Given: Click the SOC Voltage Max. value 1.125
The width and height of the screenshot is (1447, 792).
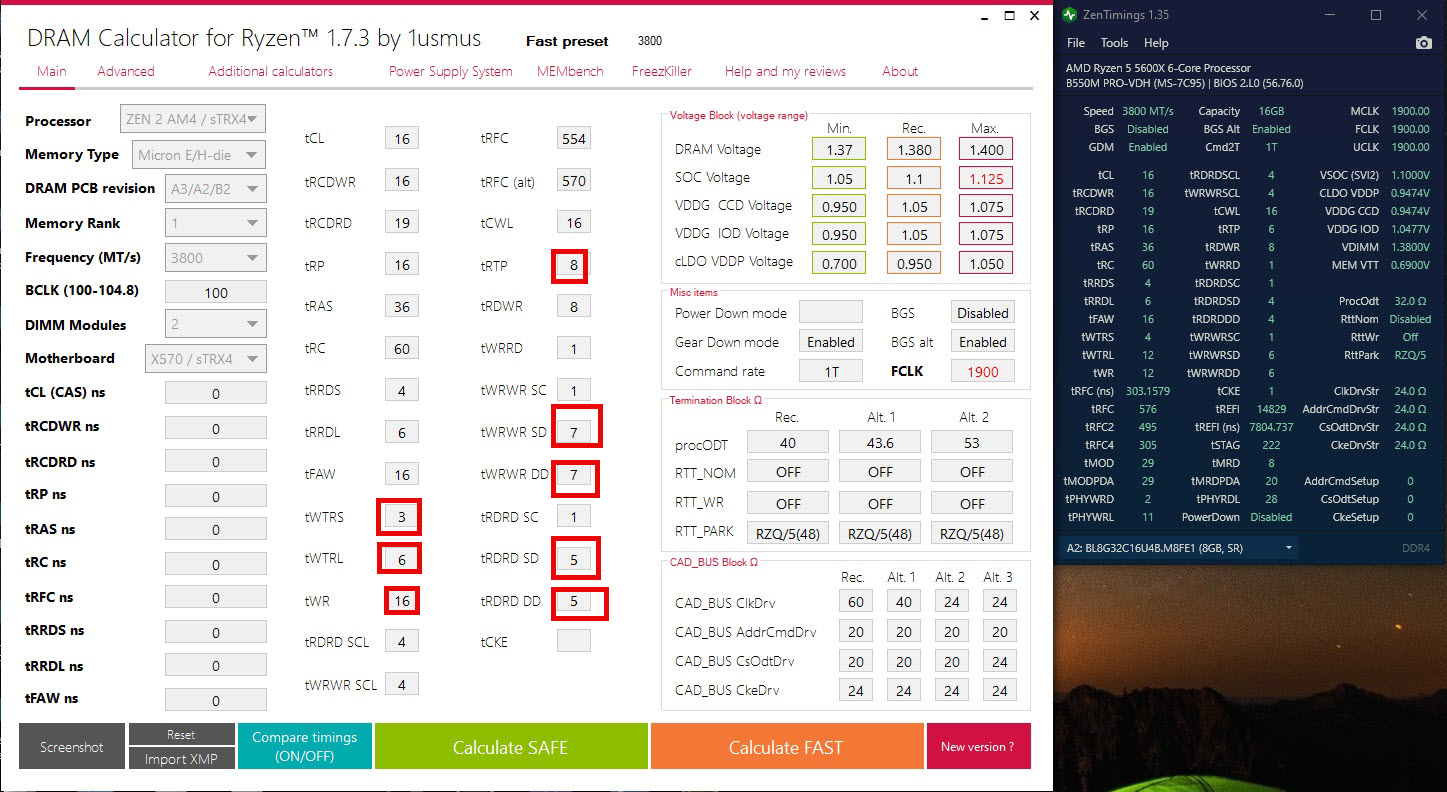Looking at the screenshot, I should click(x=985, y=178).
